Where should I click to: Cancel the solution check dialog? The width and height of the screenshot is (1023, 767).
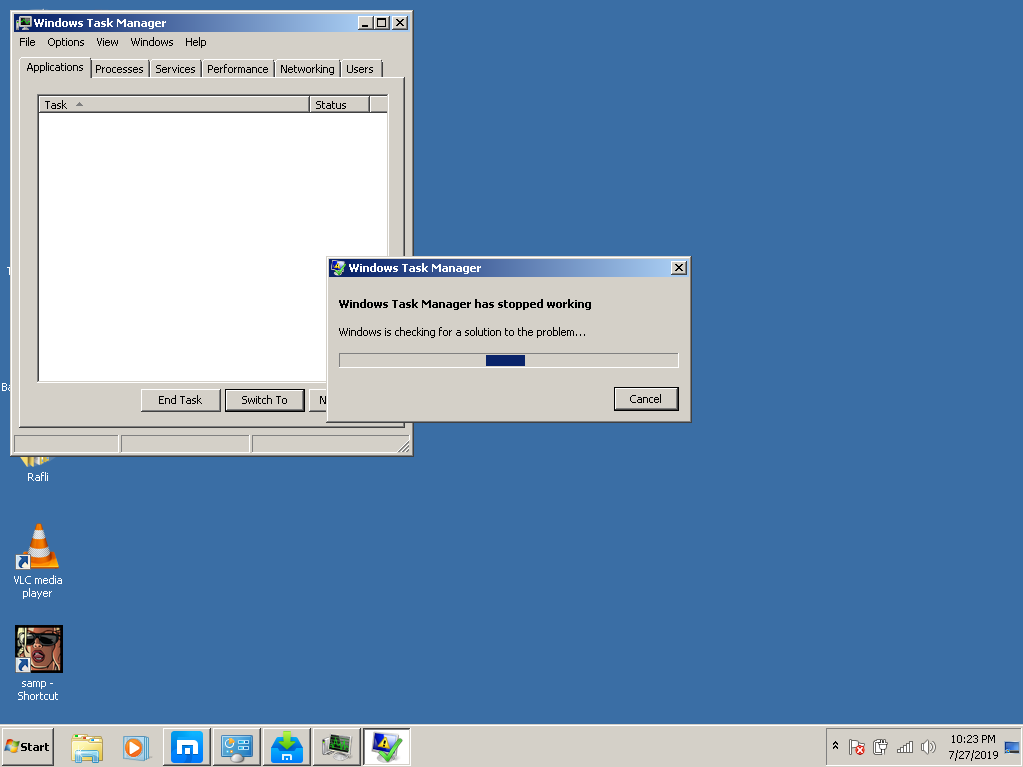pos(646,399)
